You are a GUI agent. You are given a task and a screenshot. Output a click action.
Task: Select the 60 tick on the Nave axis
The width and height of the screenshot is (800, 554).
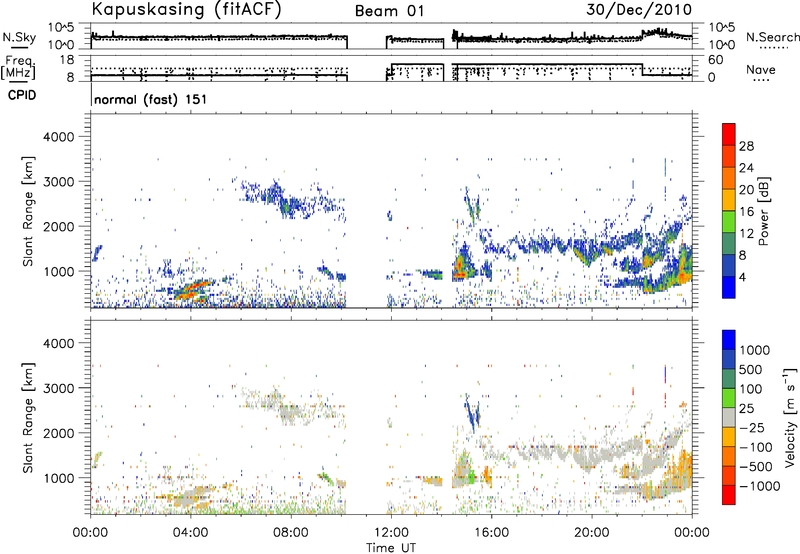[716, 60]
